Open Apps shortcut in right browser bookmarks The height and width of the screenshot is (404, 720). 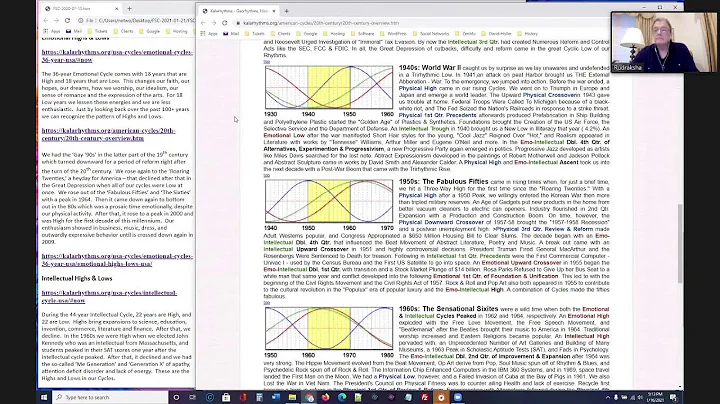209,34
